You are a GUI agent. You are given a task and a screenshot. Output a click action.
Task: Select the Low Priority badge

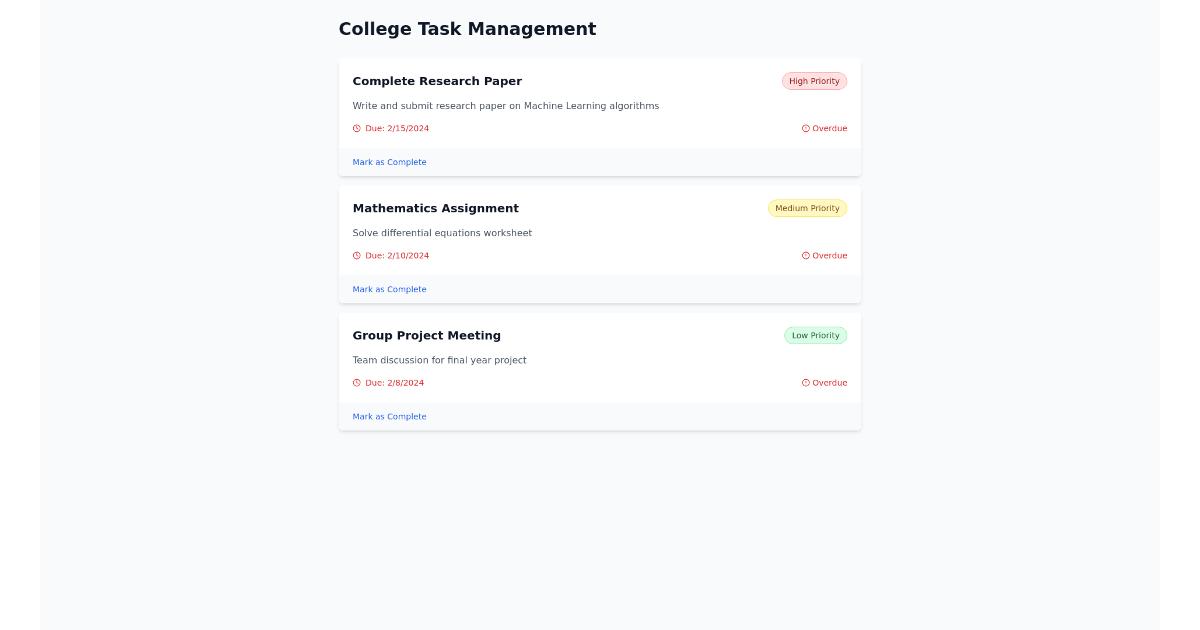coord(815,335)
